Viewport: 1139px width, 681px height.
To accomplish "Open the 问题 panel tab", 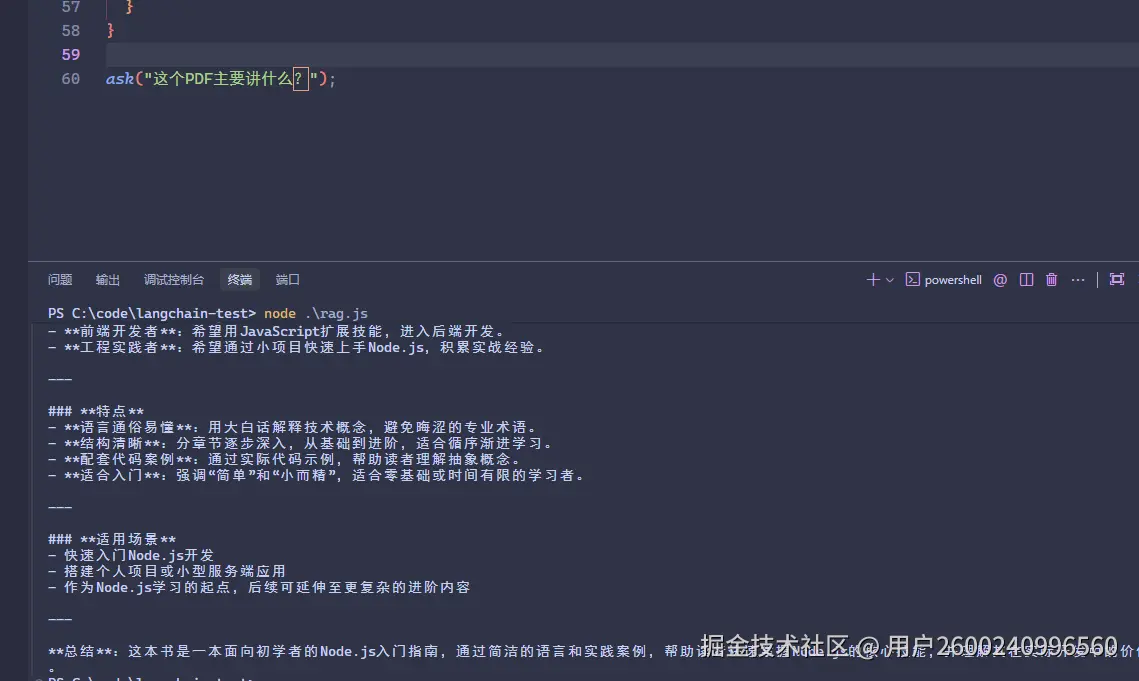I will 60,280.
